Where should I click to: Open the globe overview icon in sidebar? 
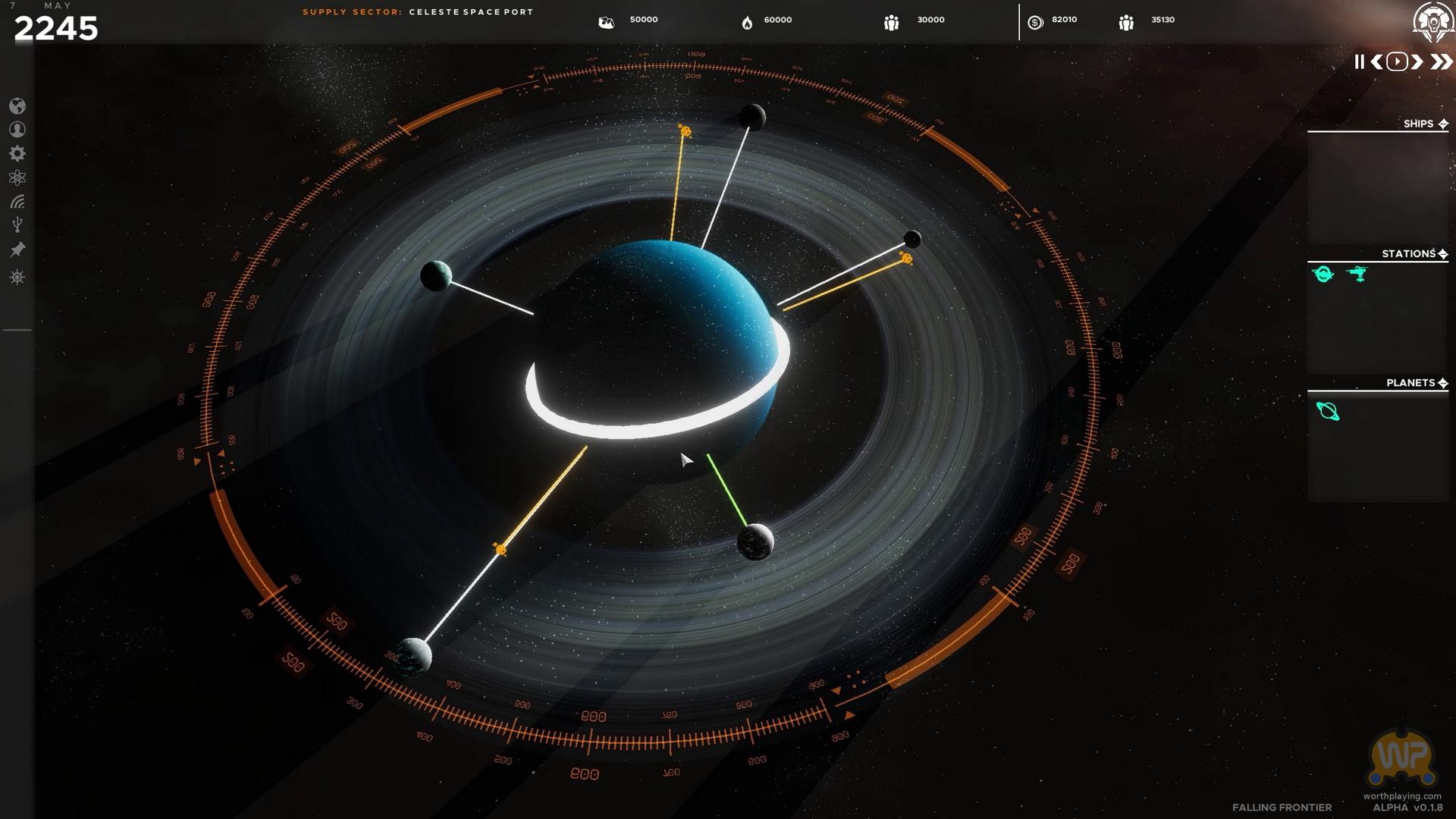[17, 106]
